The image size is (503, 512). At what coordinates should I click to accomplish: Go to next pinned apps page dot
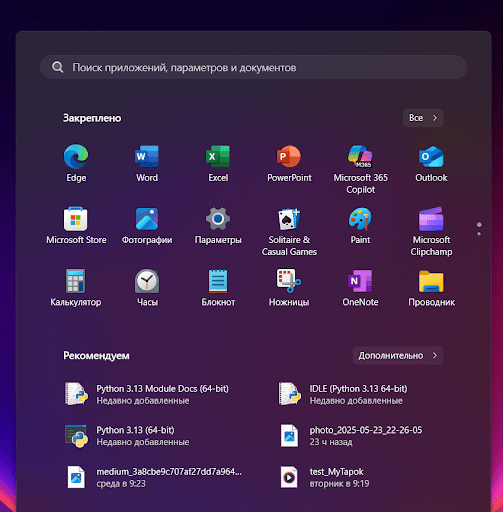479,234
